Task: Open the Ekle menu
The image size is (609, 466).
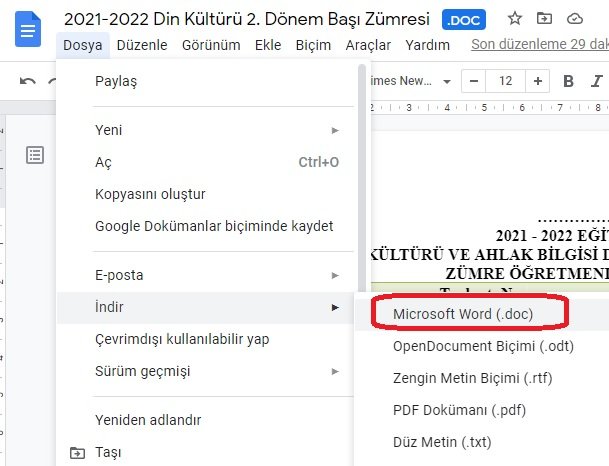Action: (x=268, y=45)
